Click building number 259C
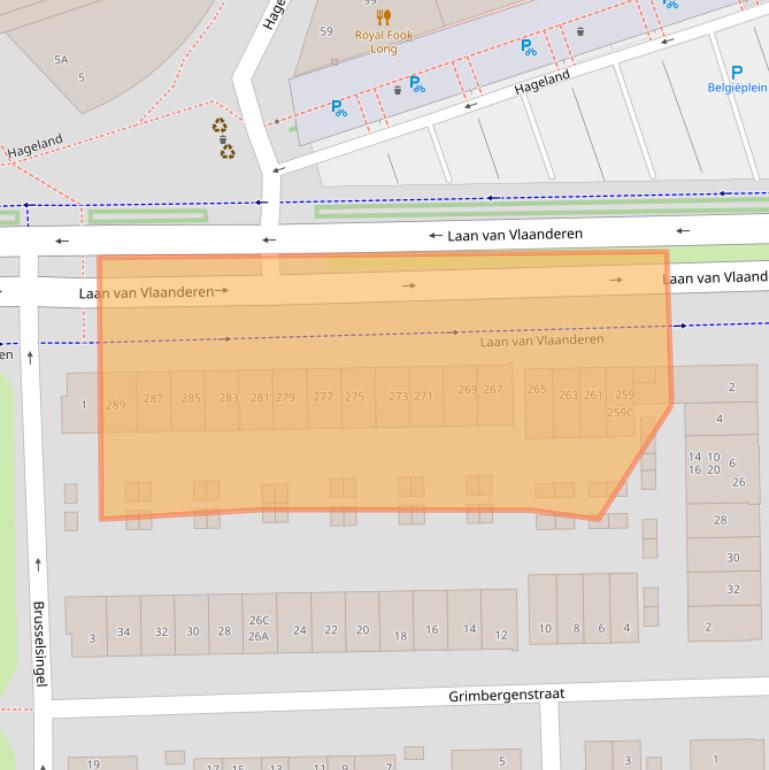This screenshot has height=770, width=769. tap(620, 412)
